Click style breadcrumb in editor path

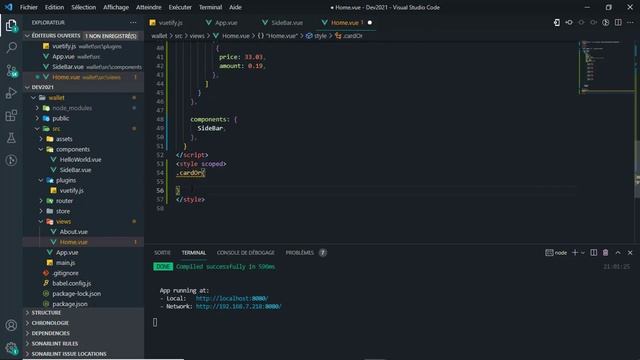coord(320,36)
